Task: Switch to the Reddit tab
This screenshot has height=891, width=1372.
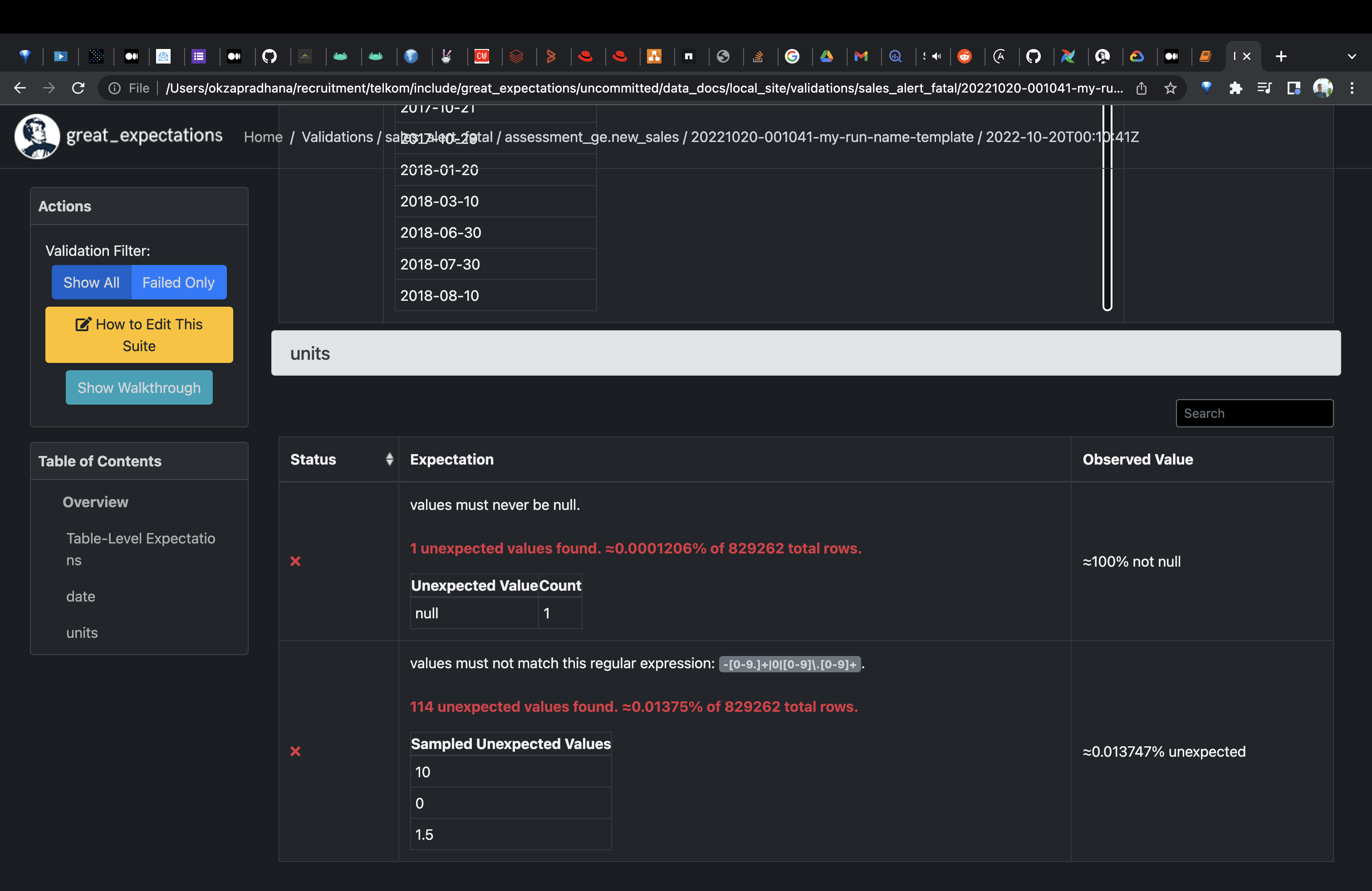Action: click(965, 56)
